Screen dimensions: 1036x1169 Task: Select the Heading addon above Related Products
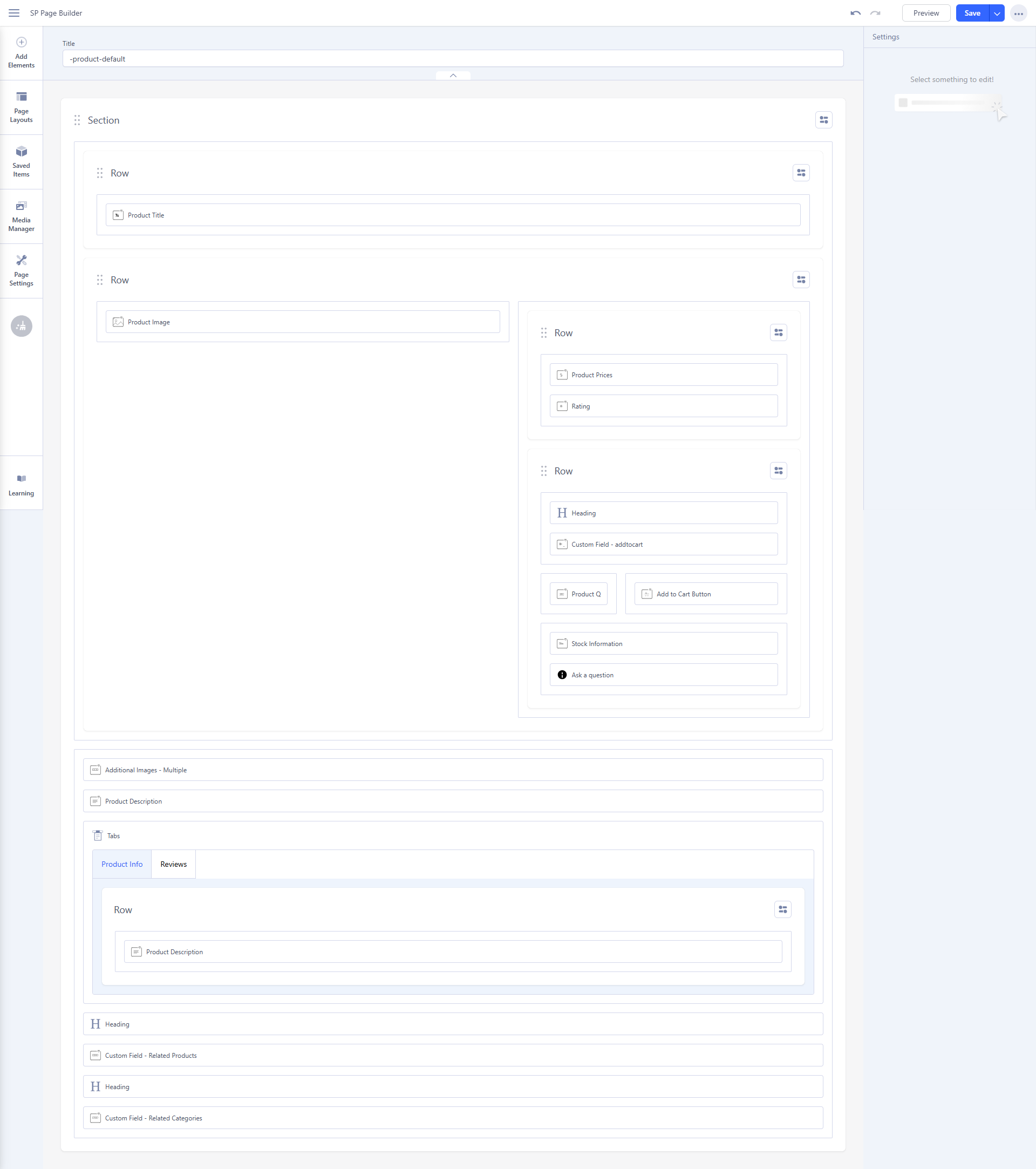[x=453, y=1024]
